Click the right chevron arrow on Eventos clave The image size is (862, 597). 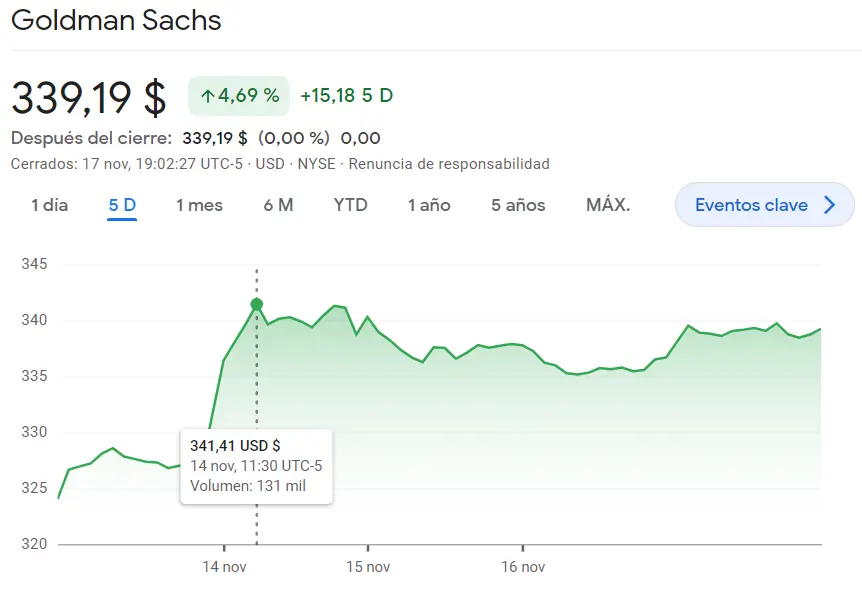pyautogui.click(x=830, y=204)
